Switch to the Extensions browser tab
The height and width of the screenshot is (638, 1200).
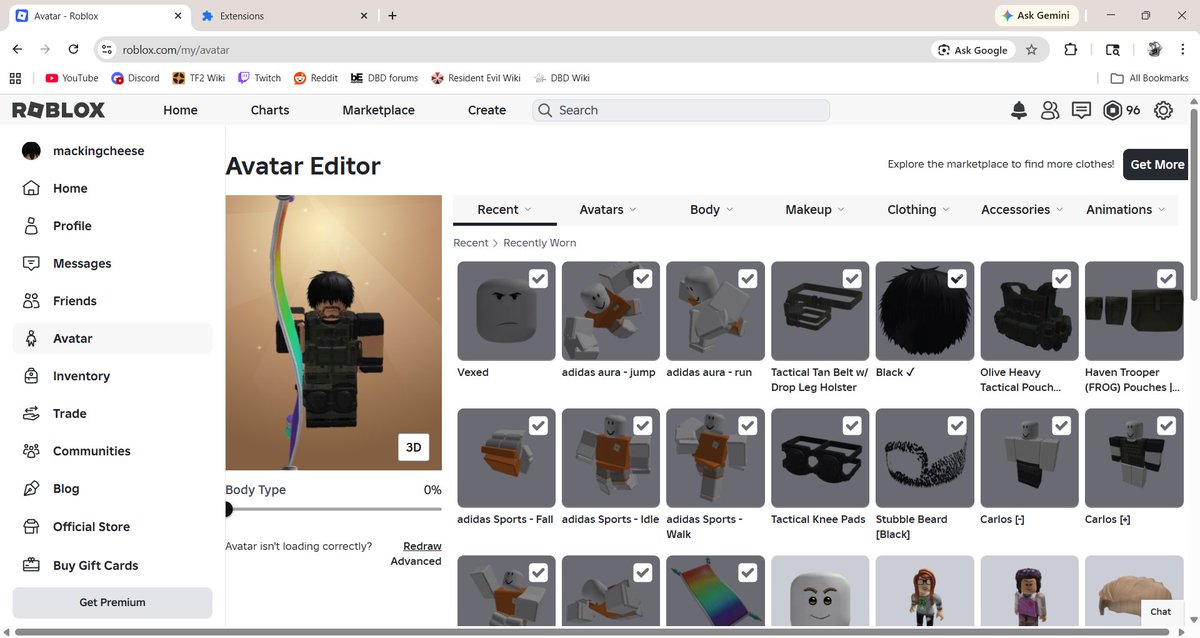click(x=283, y=16)
